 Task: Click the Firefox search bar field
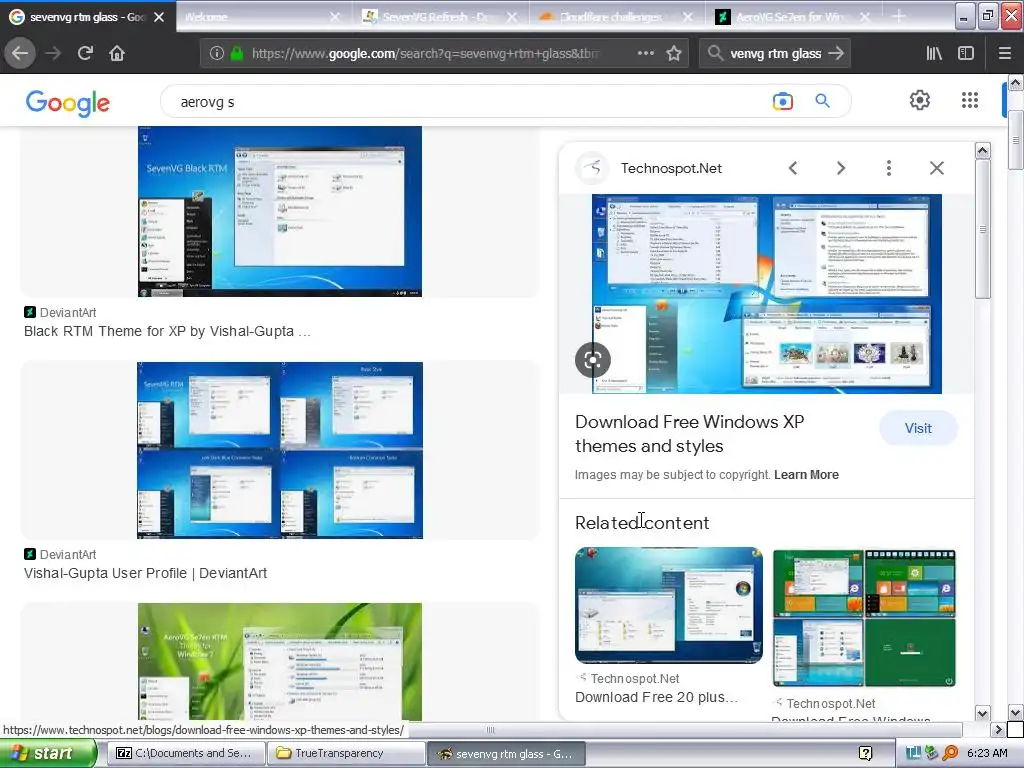pyautogui.click(x=774, y=54)
